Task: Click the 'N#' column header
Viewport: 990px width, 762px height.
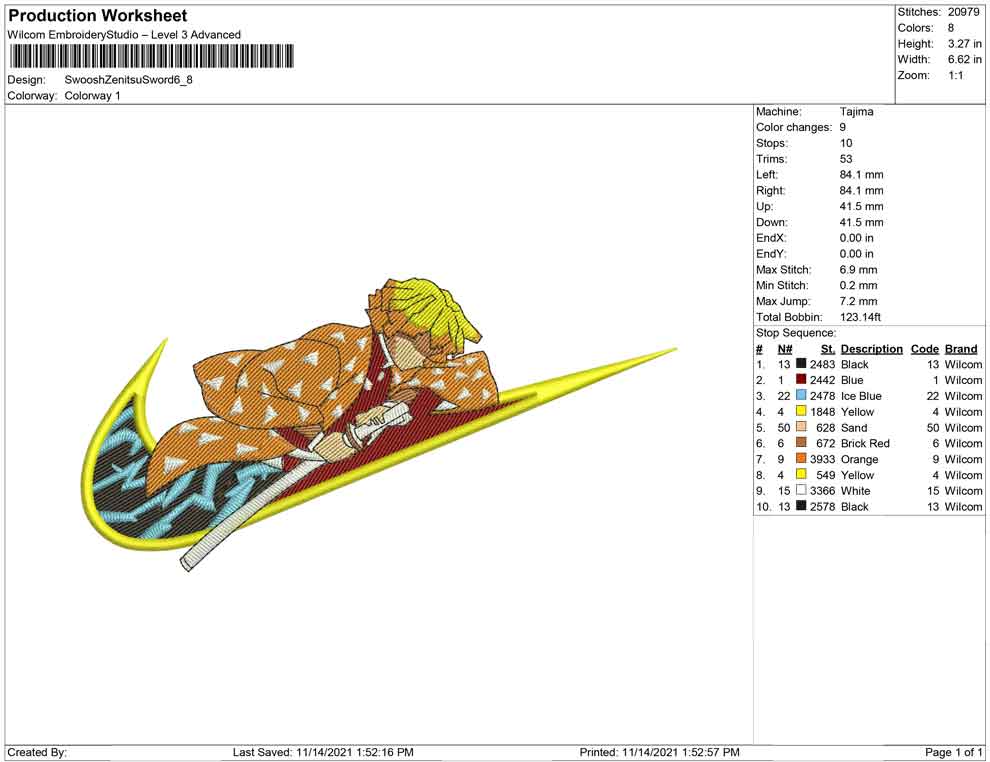Action: click(784, 349)
